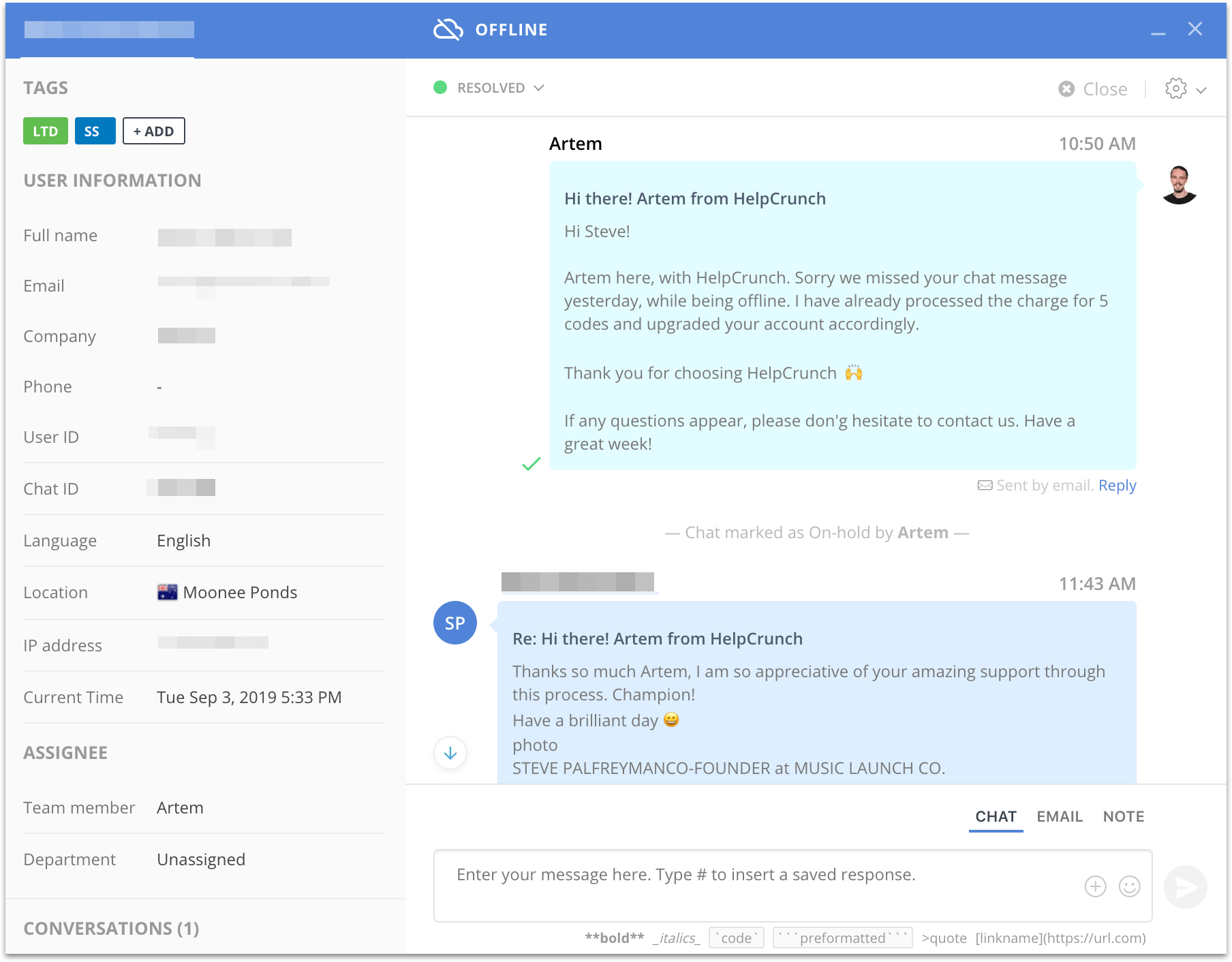Expand the chevron next to settings gear

[x=1201, y=90]
